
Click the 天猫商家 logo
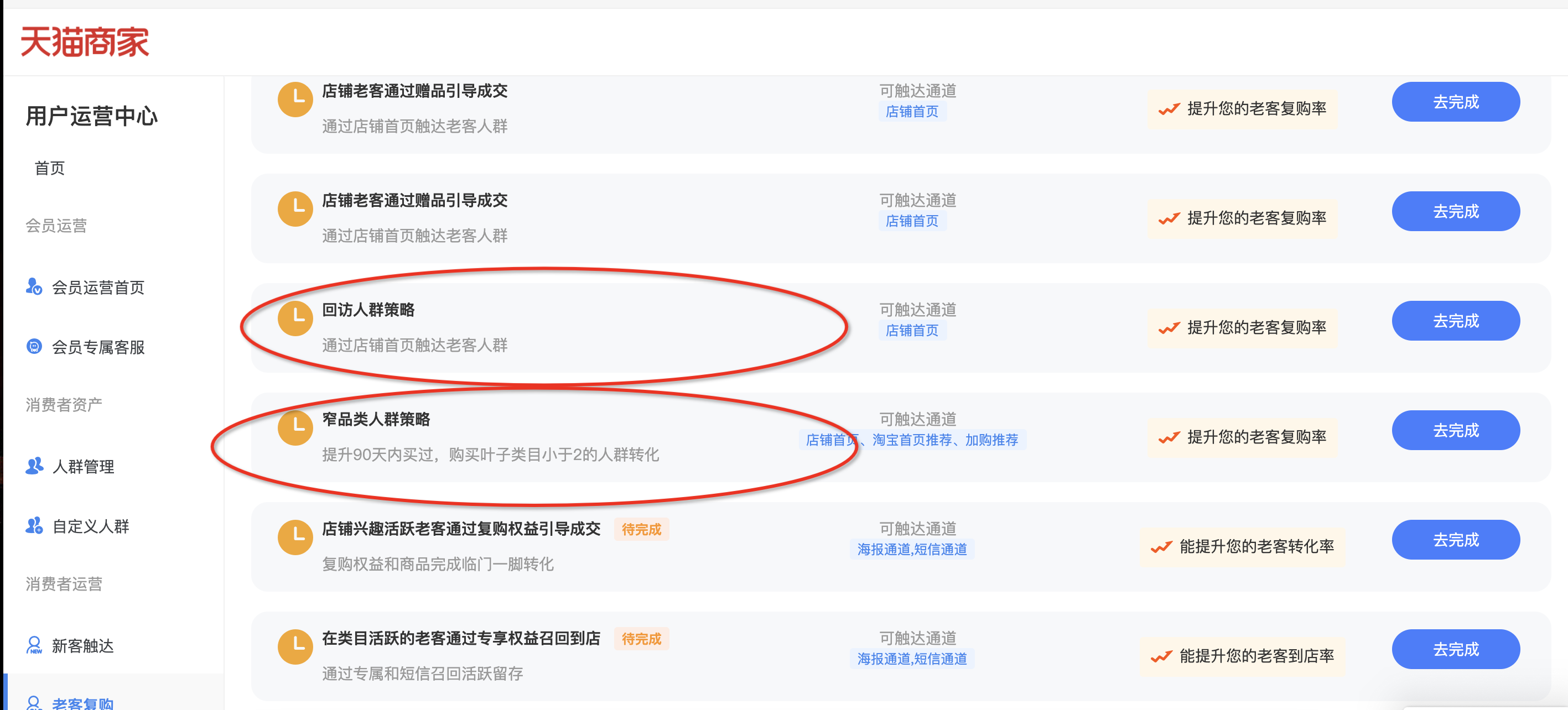tap(85, 41)
